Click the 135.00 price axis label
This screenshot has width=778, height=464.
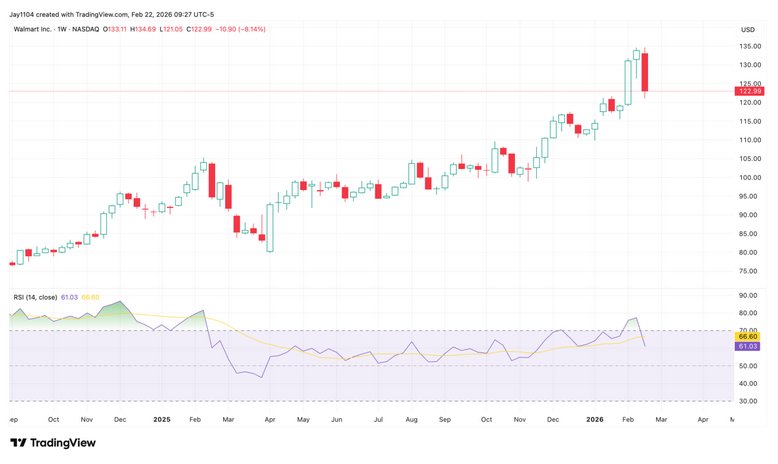pos(750,47)
